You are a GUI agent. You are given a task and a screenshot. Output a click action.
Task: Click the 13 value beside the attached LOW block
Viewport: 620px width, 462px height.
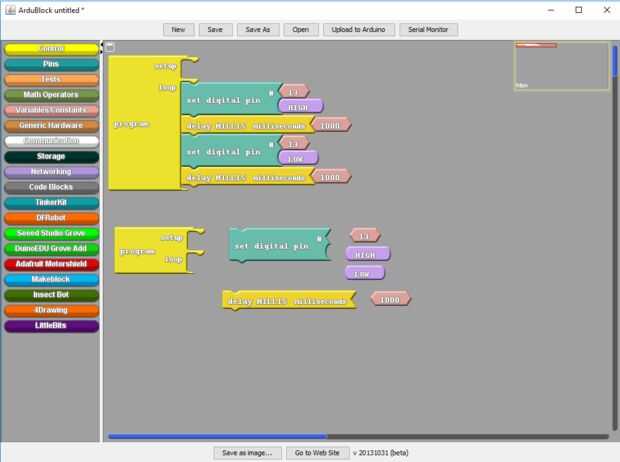click(x=294, y=144)
